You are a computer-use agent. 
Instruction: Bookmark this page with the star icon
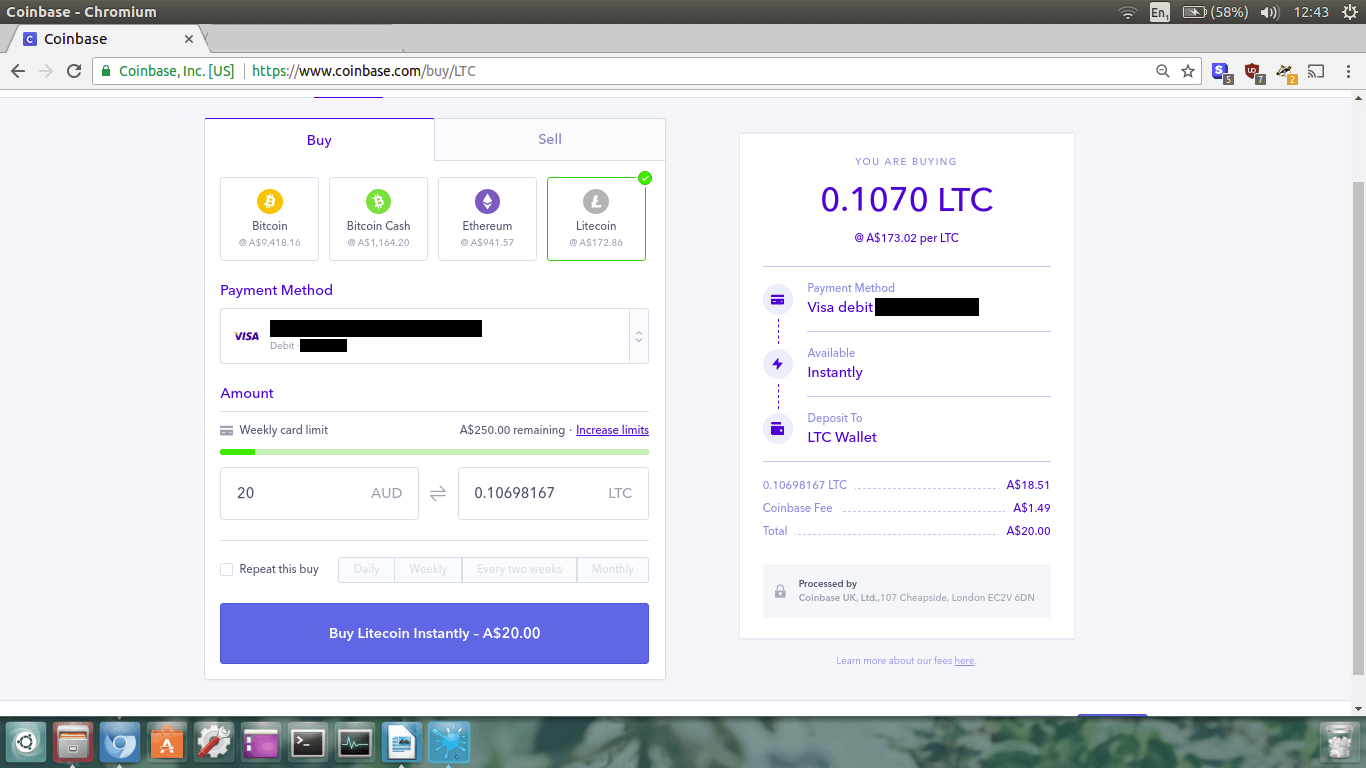1188,71
